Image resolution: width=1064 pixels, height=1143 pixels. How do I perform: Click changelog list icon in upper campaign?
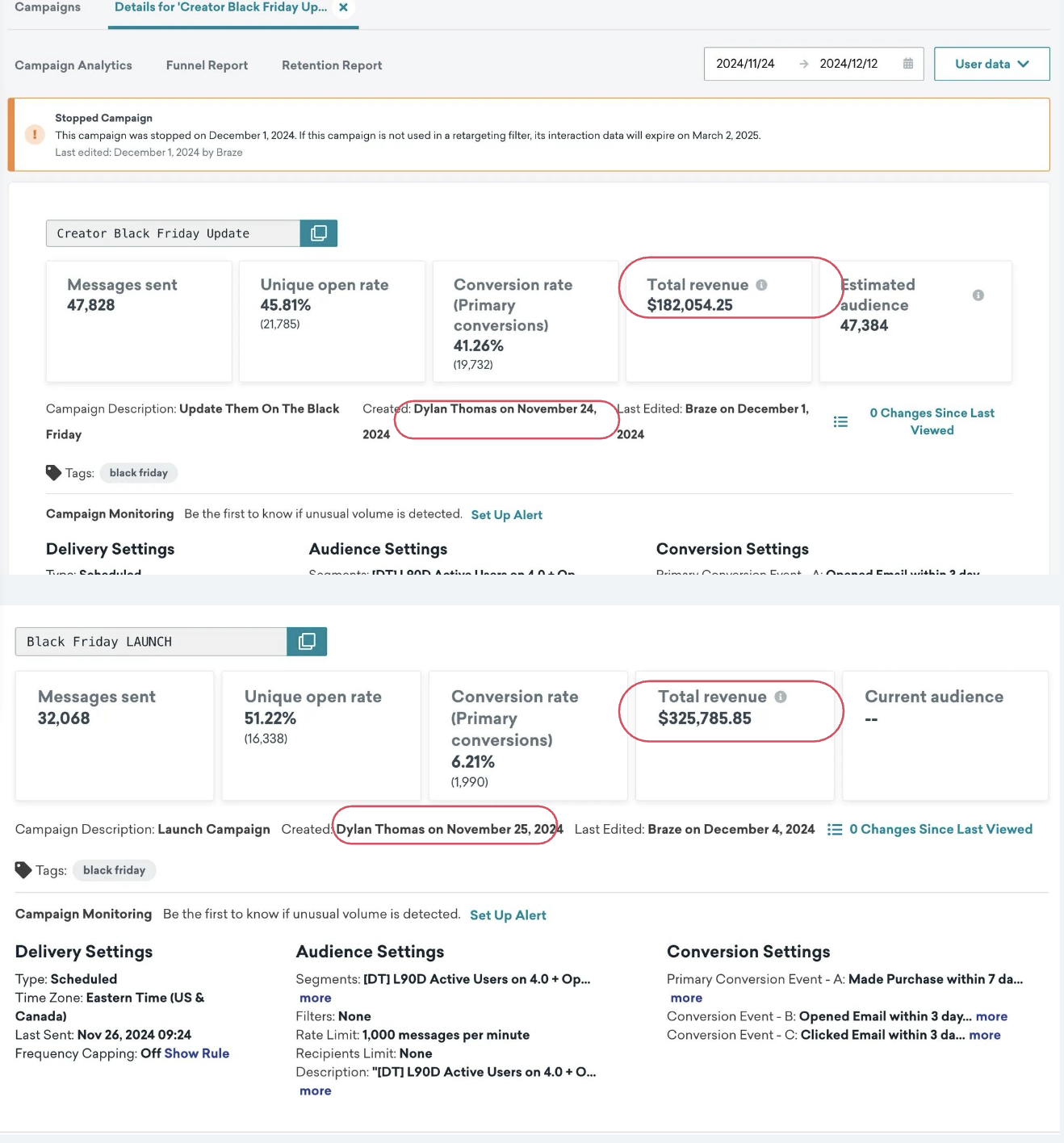click(x=840, y=421)
